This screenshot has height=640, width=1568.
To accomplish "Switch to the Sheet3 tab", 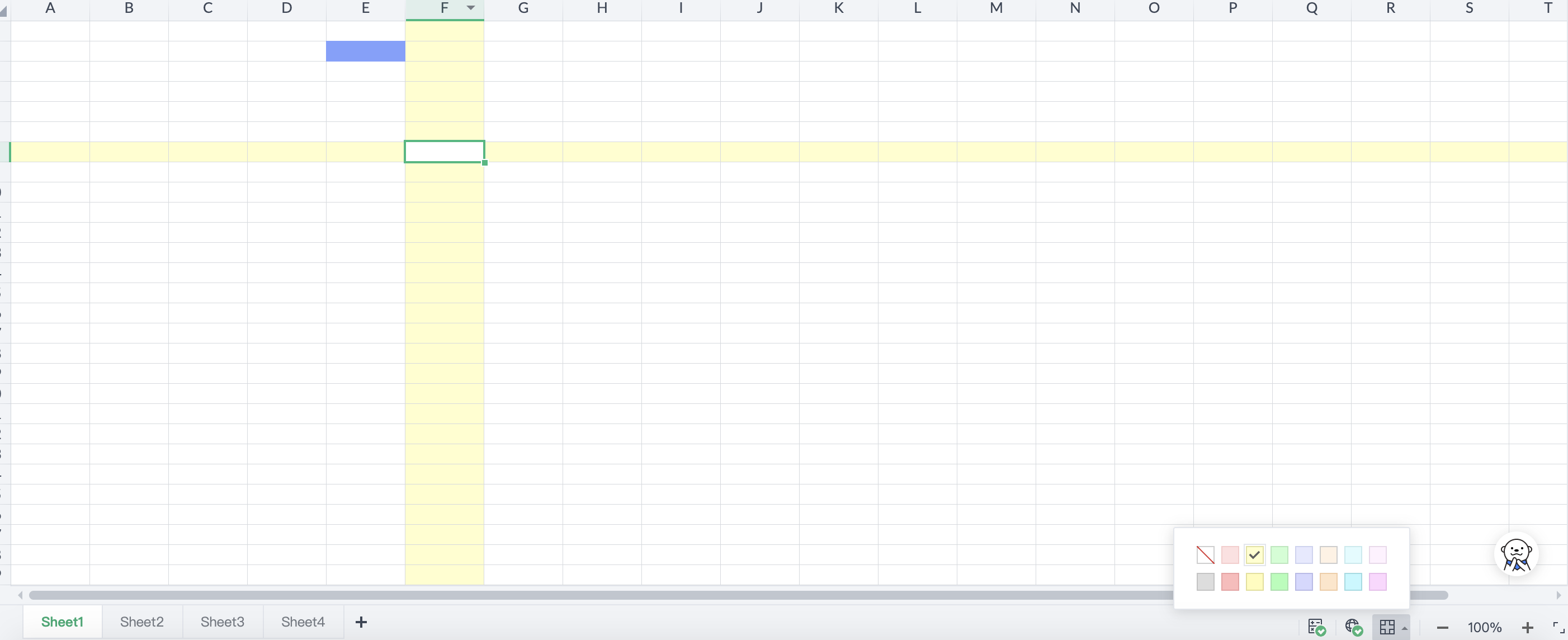I will [222, 622].
